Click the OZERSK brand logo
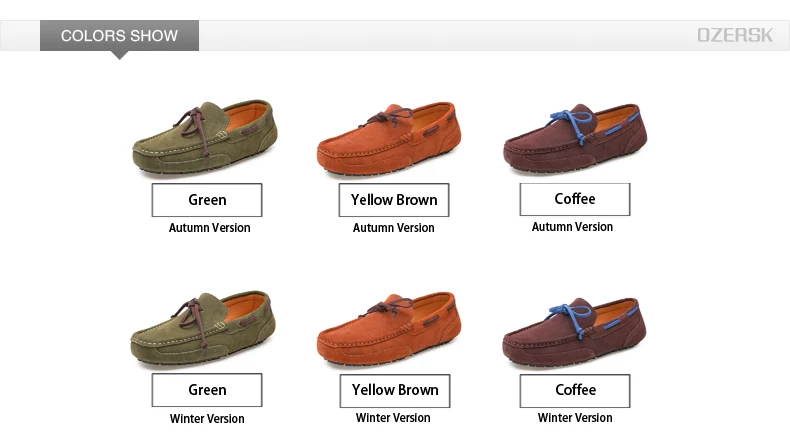Image resolution: width=790 pixels, height=443 pixels. point(735,35)
